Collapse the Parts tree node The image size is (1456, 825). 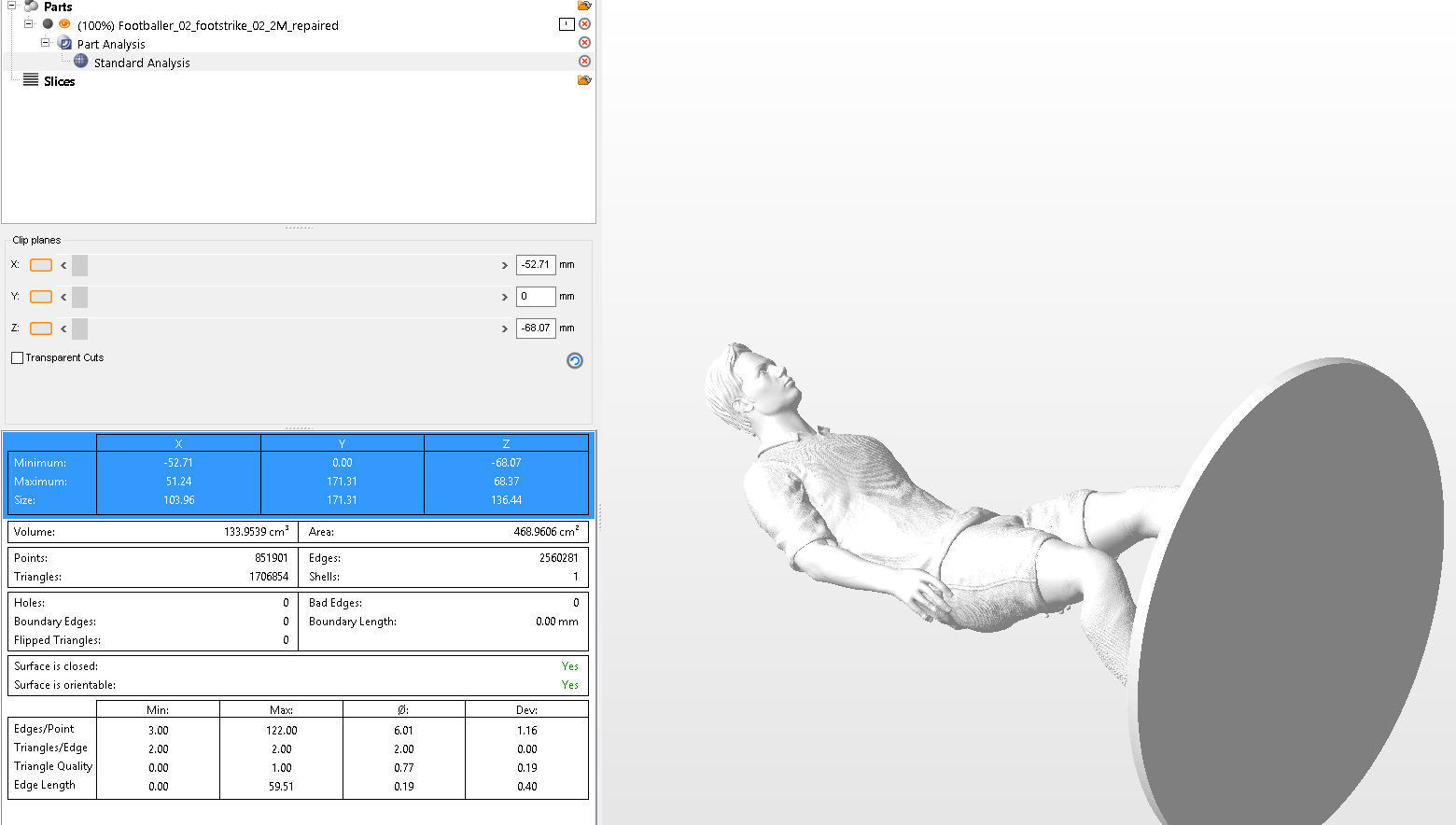pos(11,6)
